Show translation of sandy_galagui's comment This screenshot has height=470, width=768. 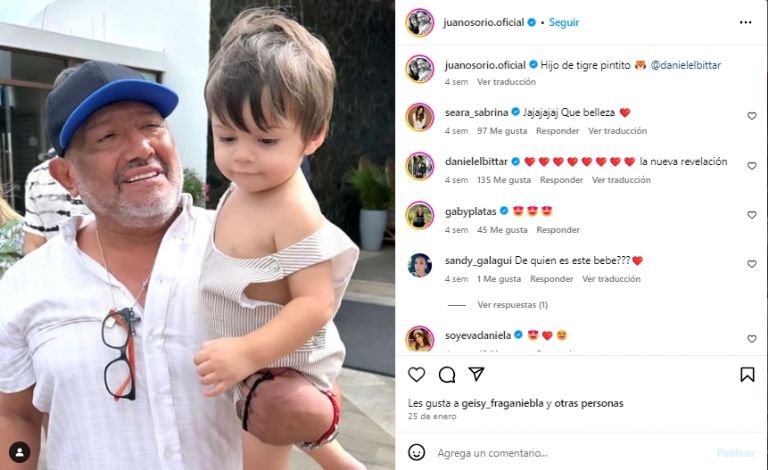(611, 279)
